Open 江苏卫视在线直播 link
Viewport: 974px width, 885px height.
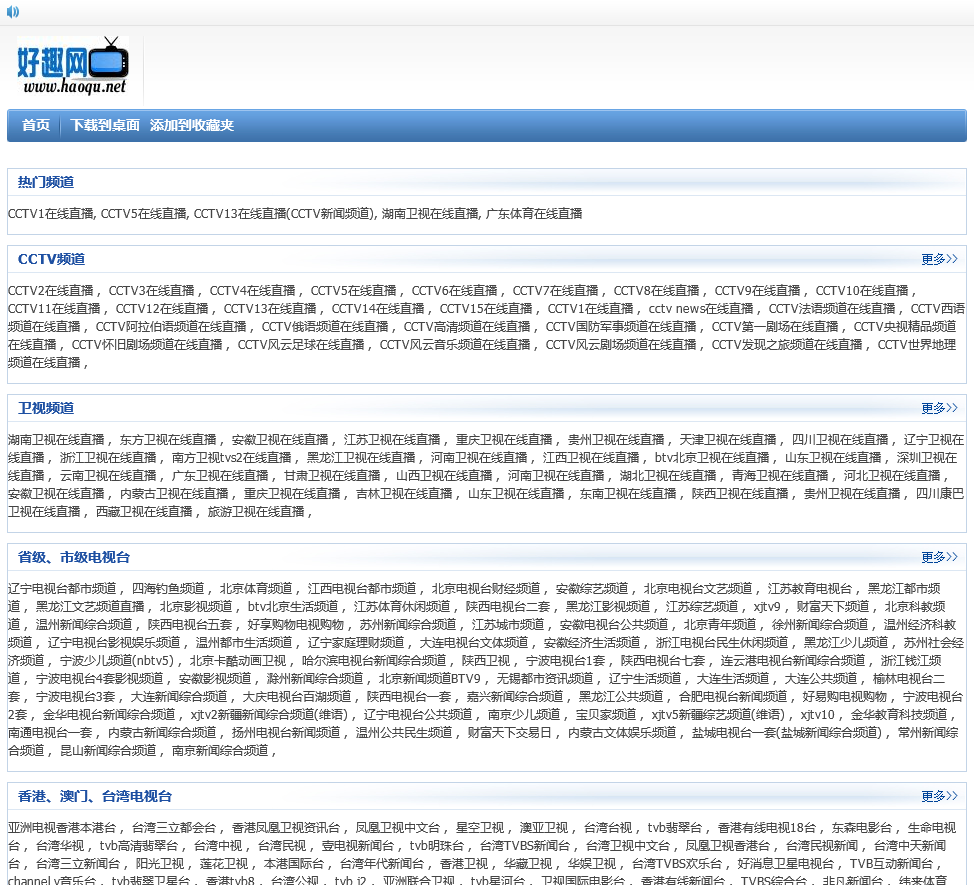click(392, 440)
